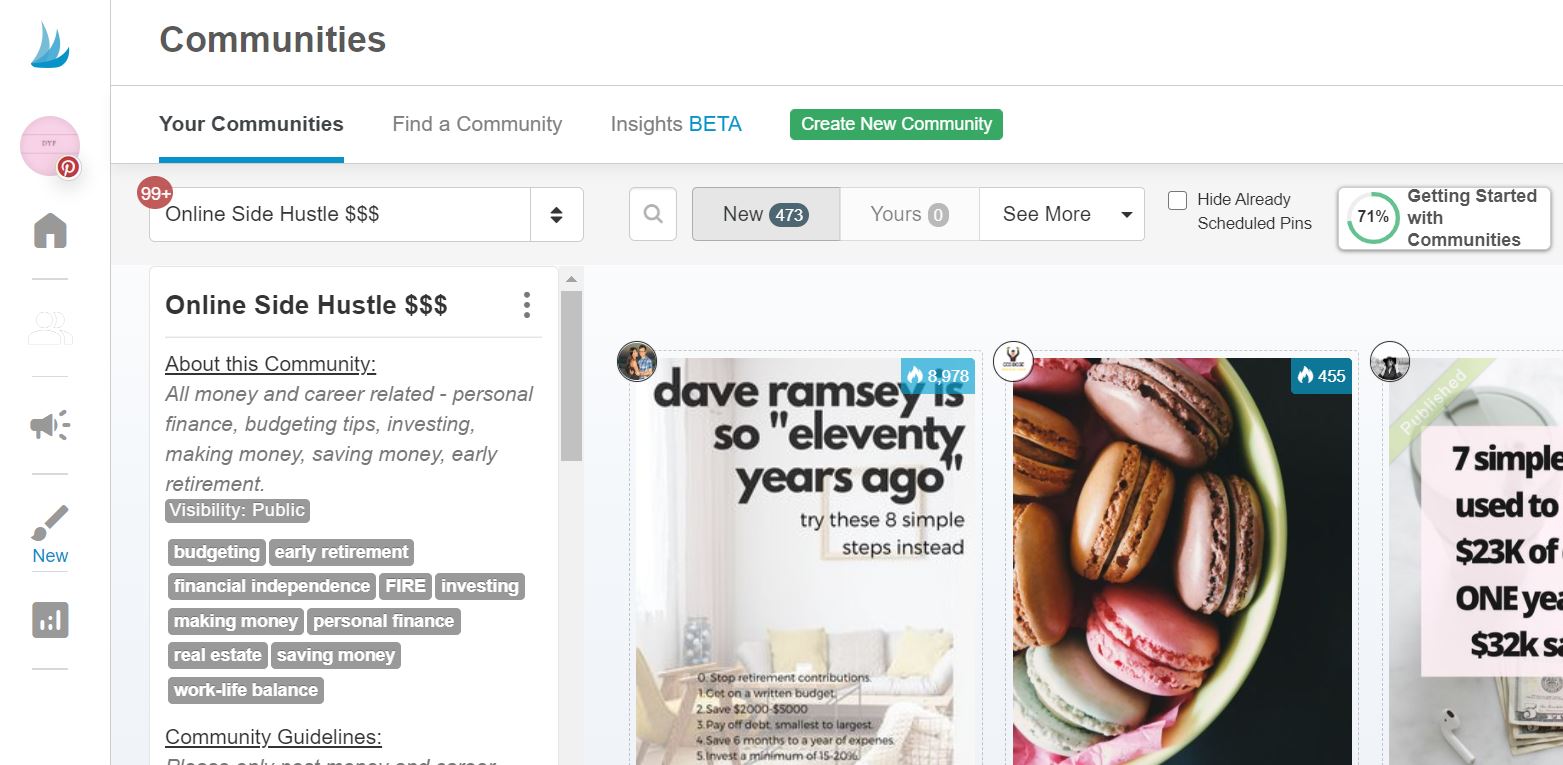Screen dimensions: 1563x765
Task: Expand the Online Side Hustle community selector
Action: coord(366,214)
